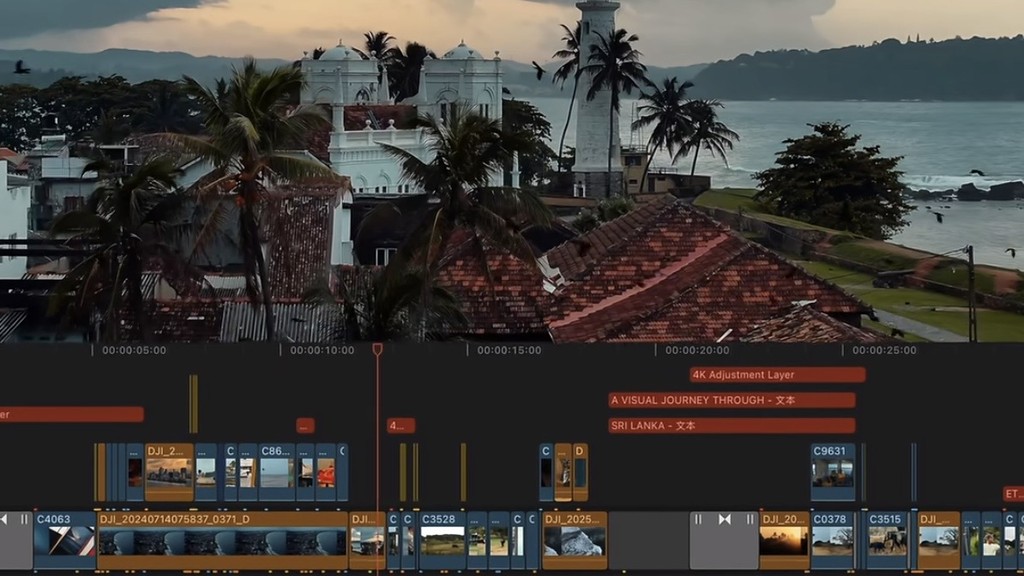Click trim handle icon beside C4063 clip
Screen dimensions: 1024x576
tap(24, 519)
